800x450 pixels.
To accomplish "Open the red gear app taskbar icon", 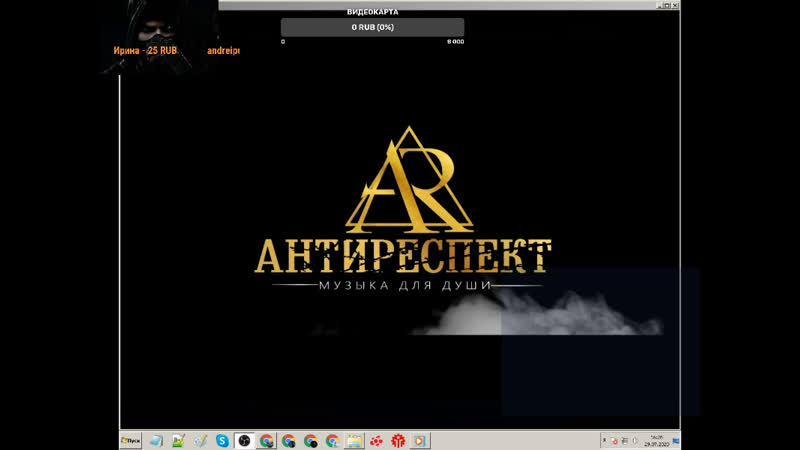I will 398,440.
